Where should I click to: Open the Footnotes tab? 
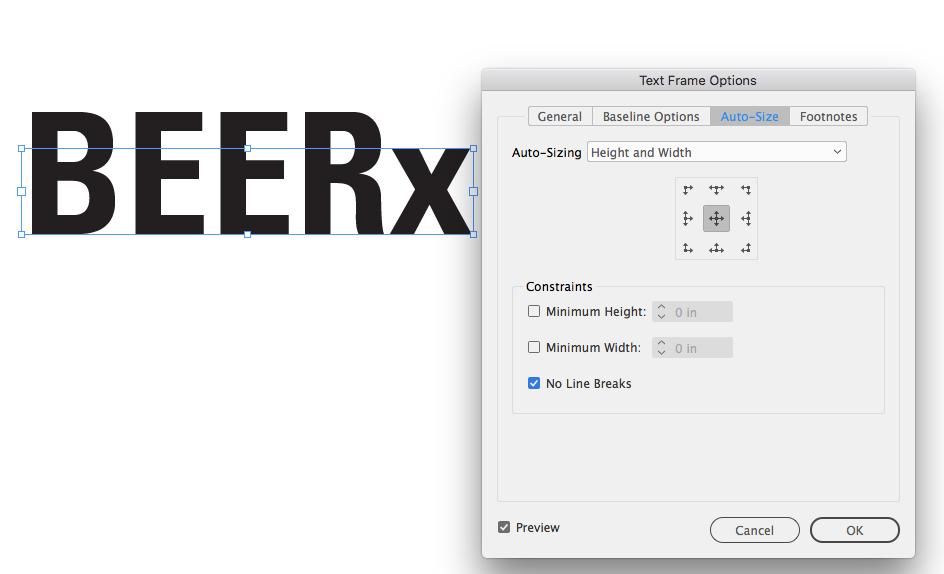coord(828,116)
